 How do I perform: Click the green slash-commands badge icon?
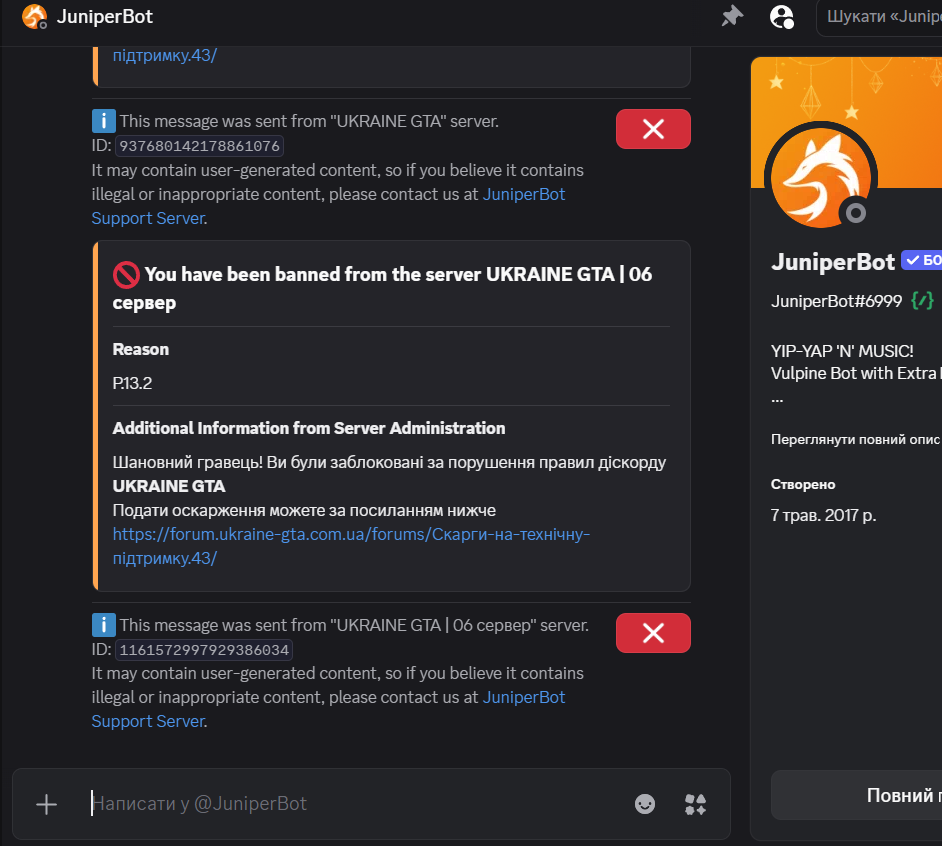(x=923, y=300)
